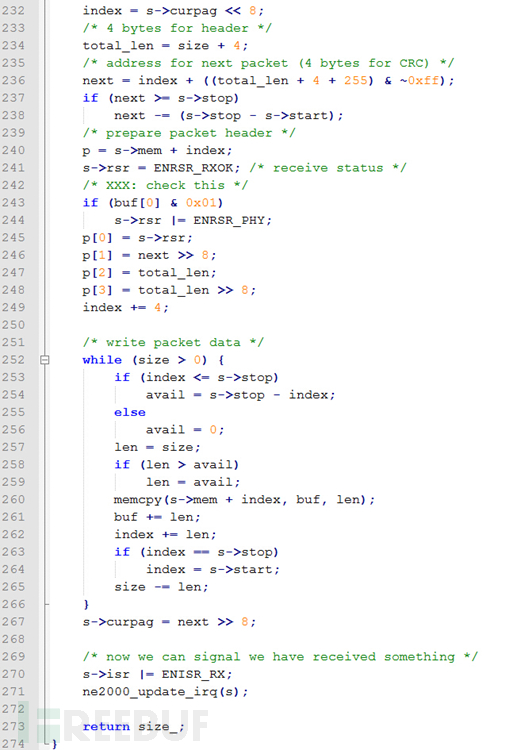Click the 'write packet data' comment

click(x=173, y=342)
